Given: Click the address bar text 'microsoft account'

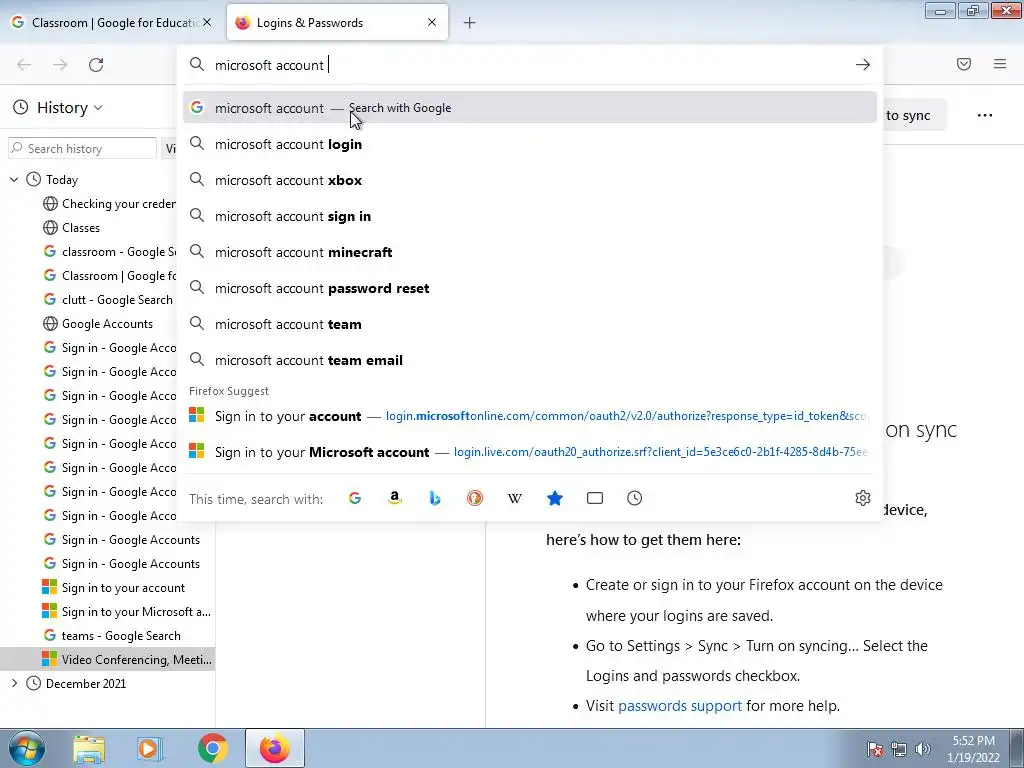Looking at the screenshot, I should [269, 65].
